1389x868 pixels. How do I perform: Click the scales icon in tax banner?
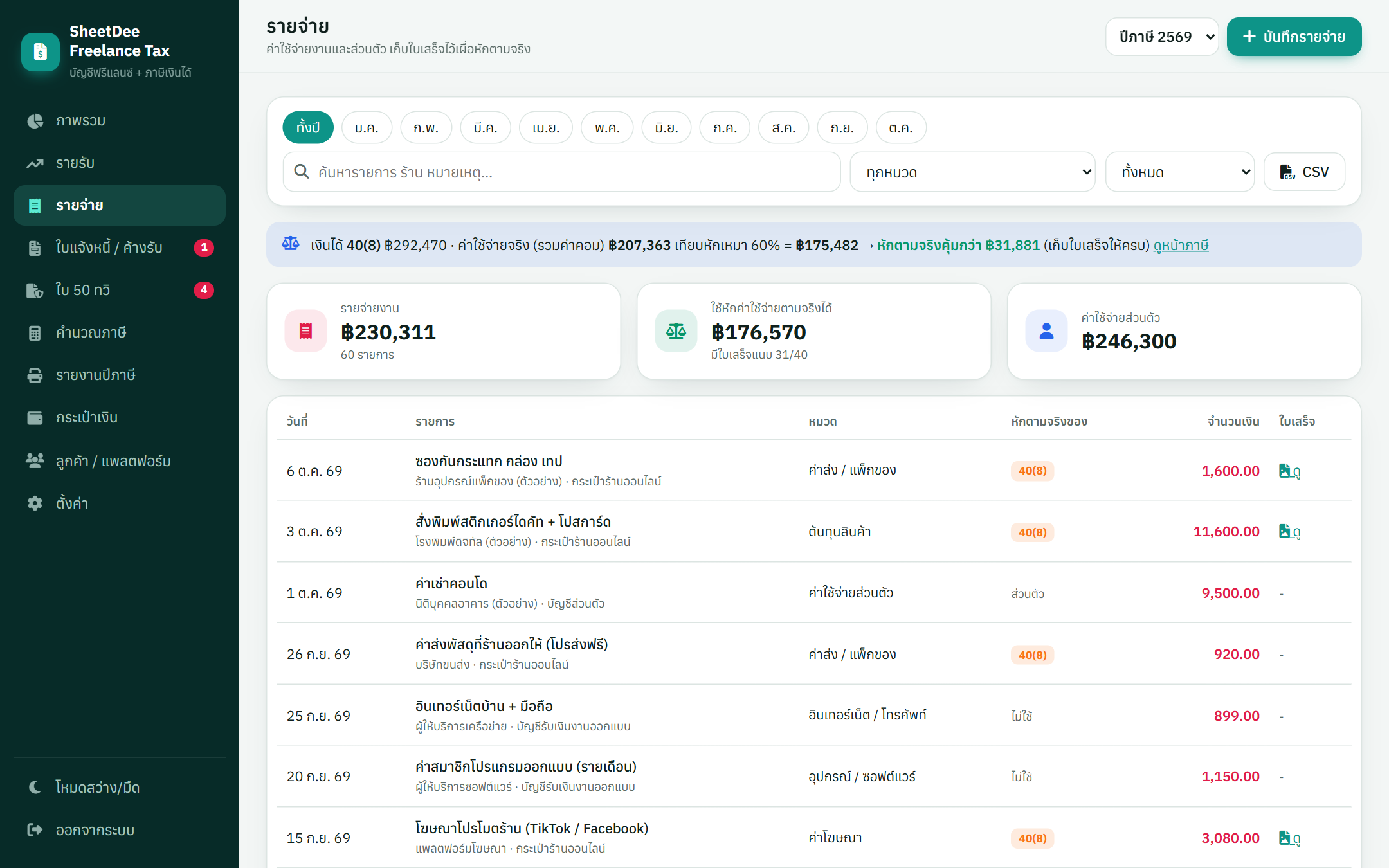pos(291,244)
